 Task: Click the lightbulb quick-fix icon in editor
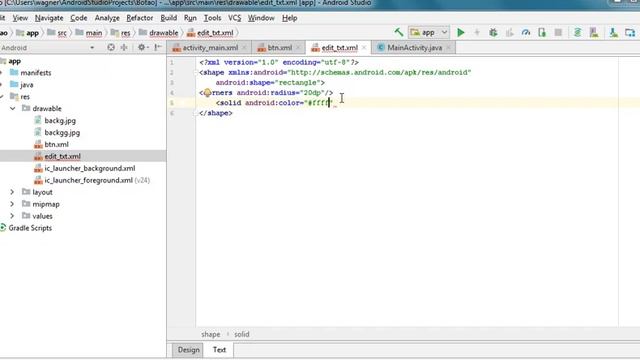[207, 93]
